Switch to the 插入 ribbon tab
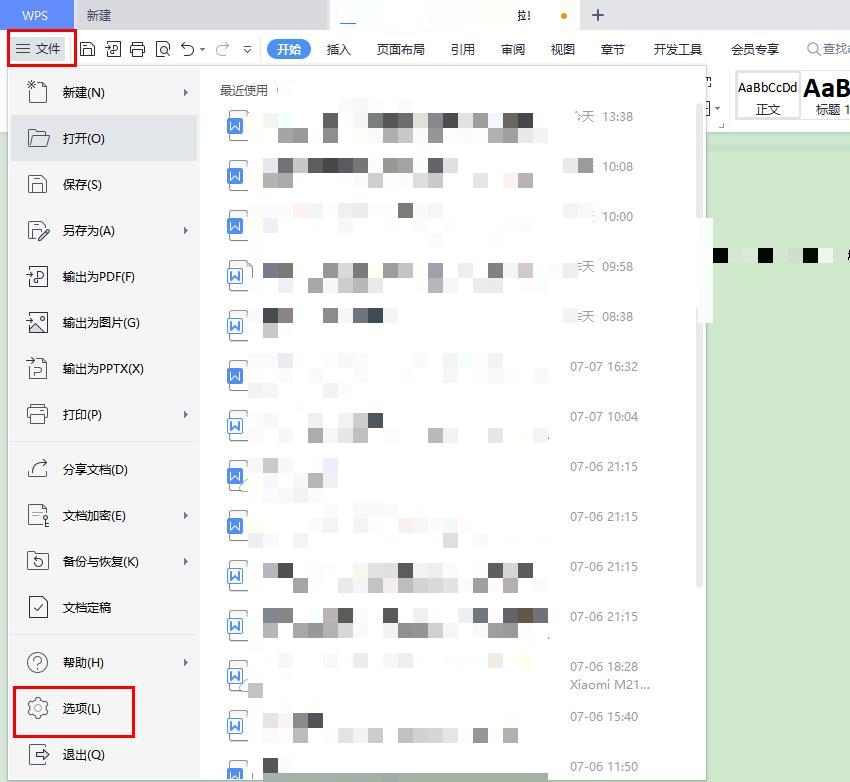 [x=339, y=49]
